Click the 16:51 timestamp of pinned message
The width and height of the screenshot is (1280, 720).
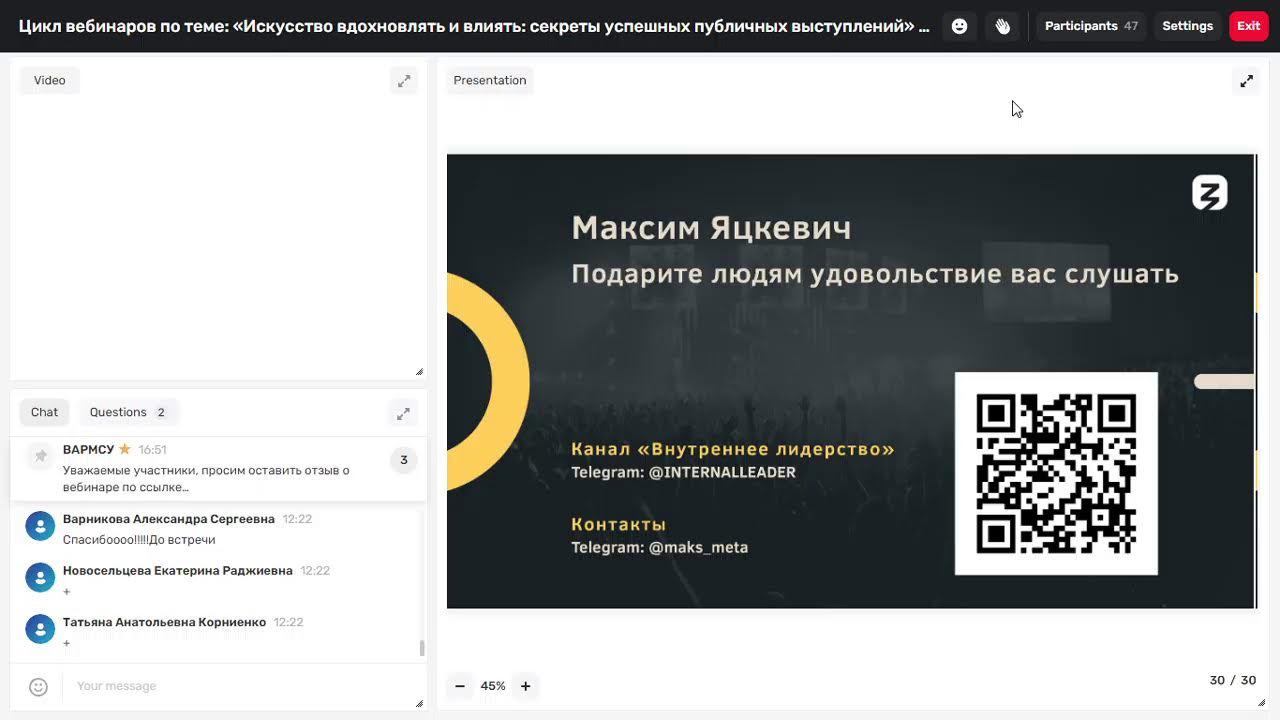pyautogui.click(x=152, y=450)
